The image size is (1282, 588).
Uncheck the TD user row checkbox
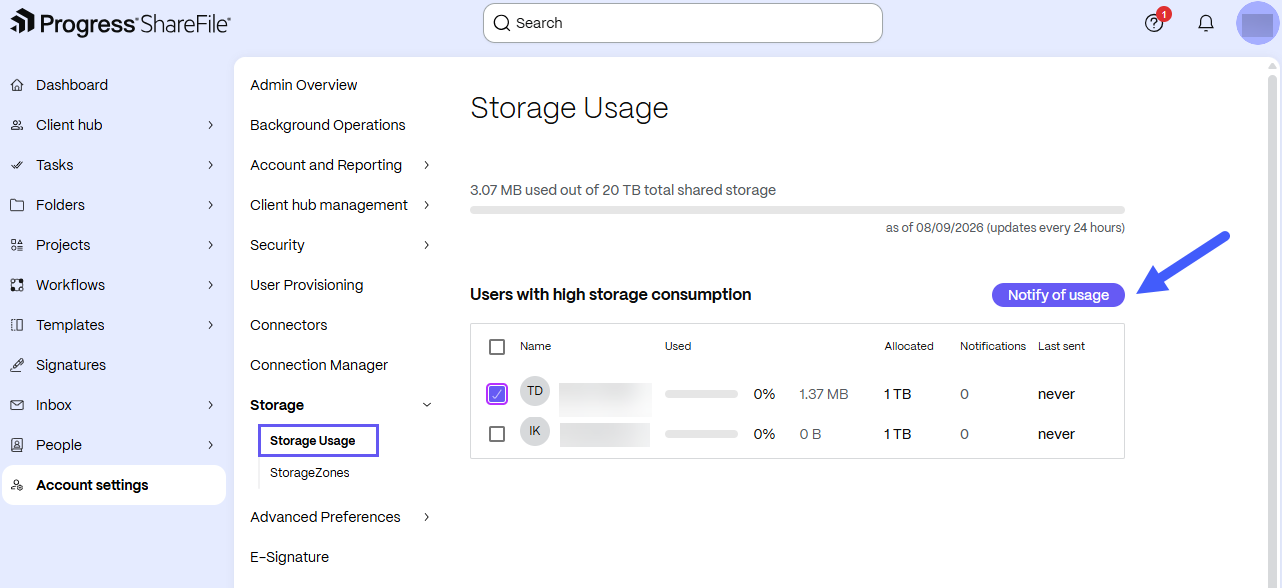(497, 394)
